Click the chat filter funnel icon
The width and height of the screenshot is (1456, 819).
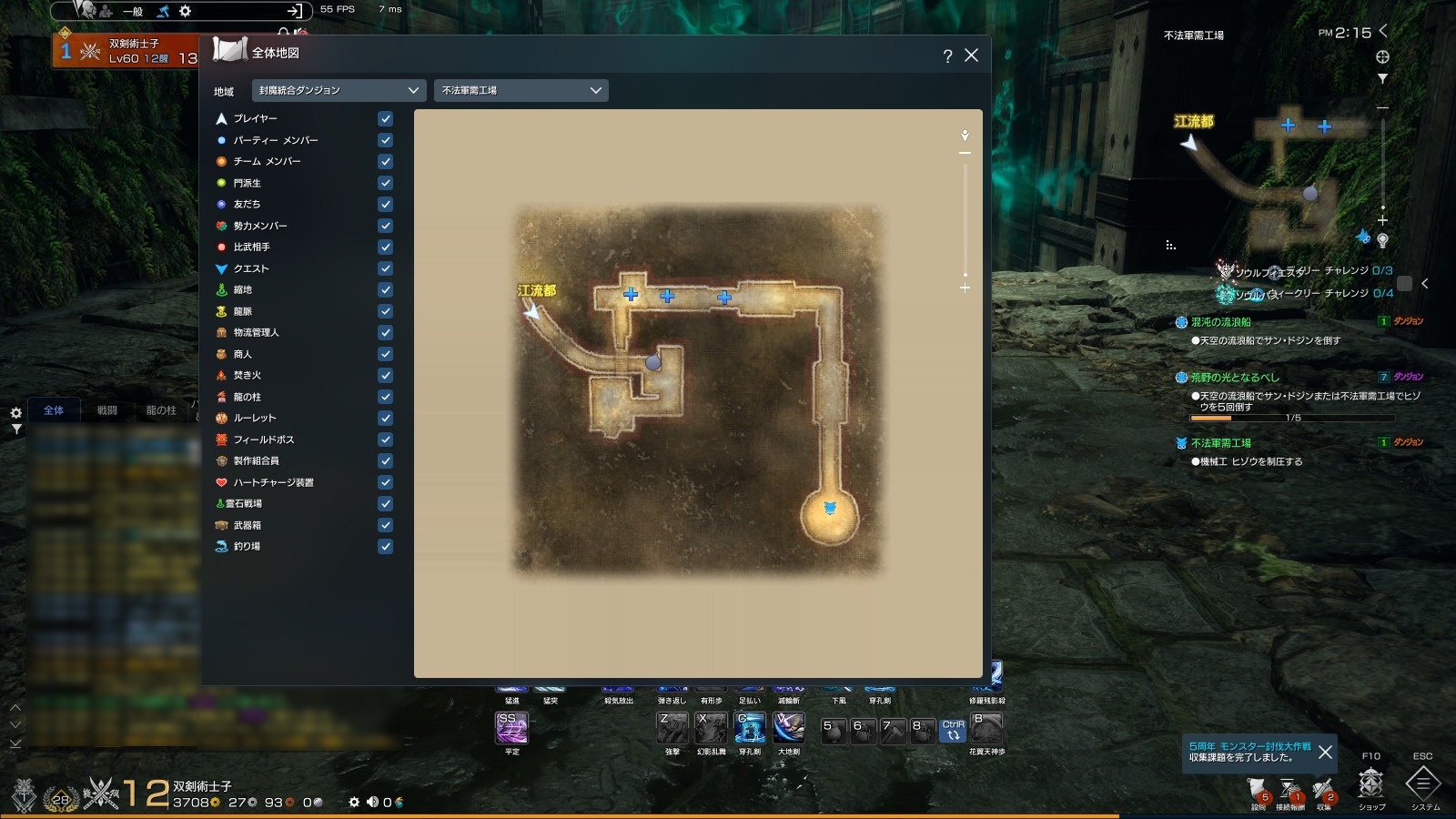tap(15, 430)
